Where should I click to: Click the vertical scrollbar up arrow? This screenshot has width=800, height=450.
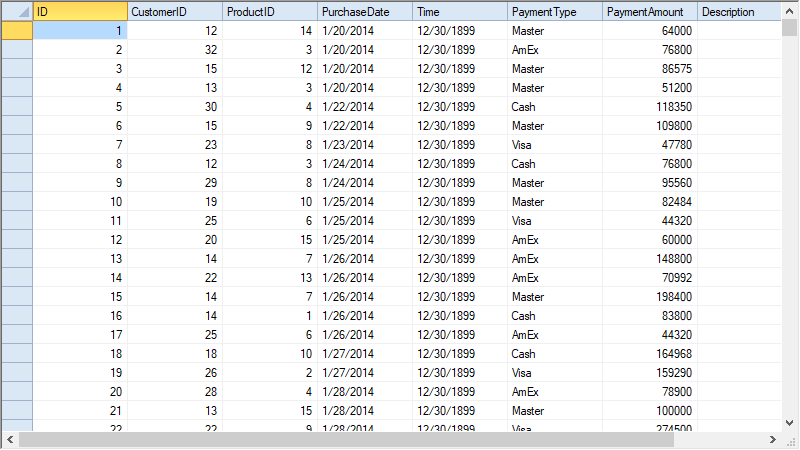coord(790,10)
